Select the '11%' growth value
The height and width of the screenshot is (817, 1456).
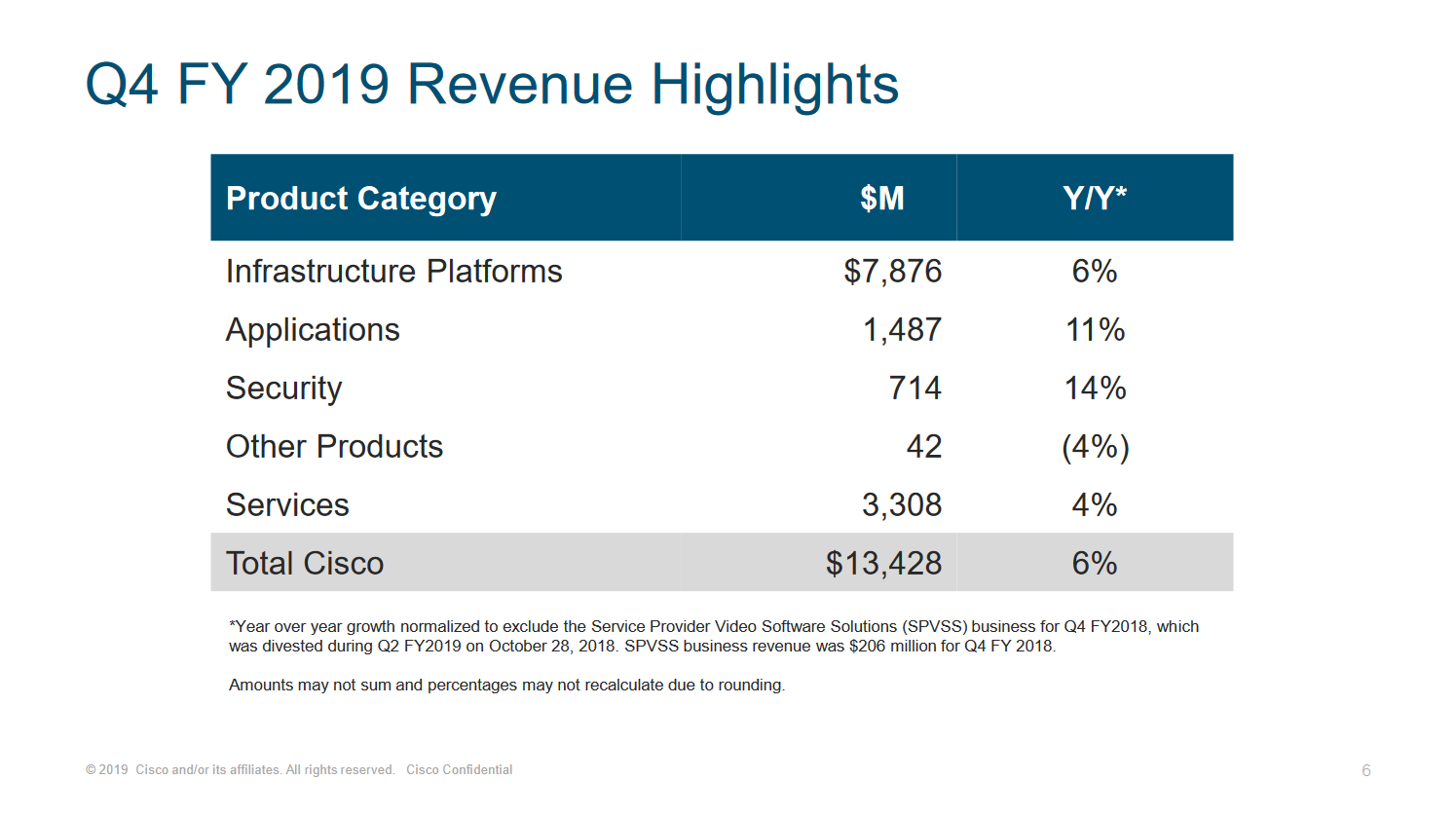1095,330
